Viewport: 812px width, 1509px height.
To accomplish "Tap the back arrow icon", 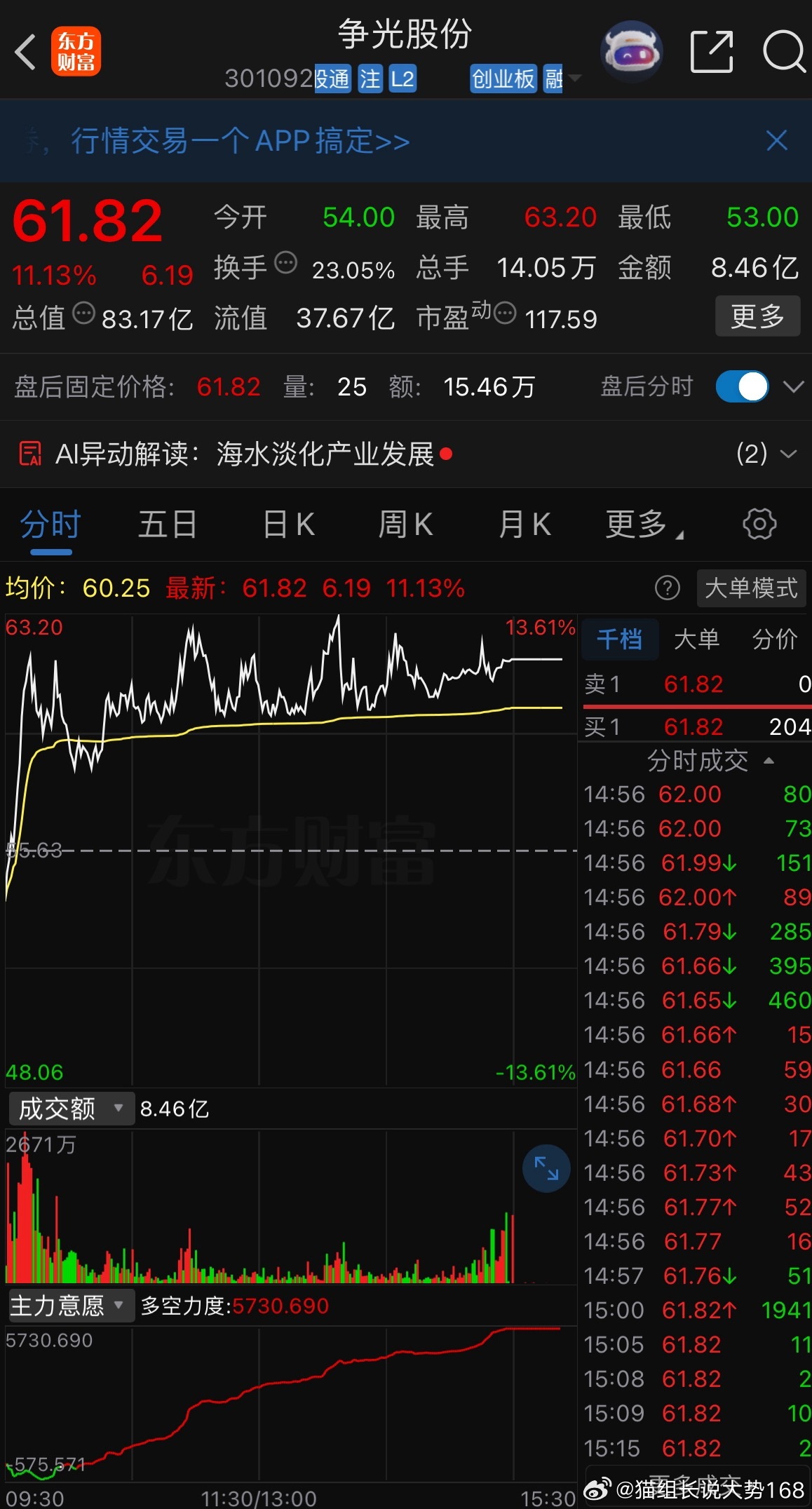I will [25, 52].
